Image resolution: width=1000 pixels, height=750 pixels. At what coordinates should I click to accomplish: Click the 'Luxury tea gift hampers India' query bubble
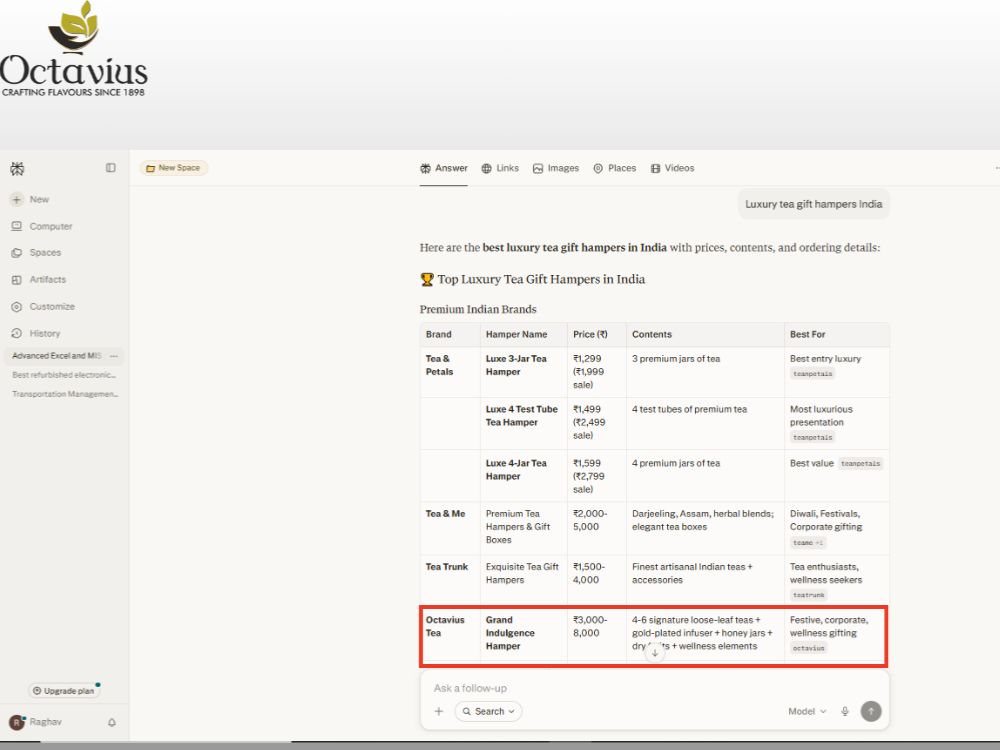(814, 204)
